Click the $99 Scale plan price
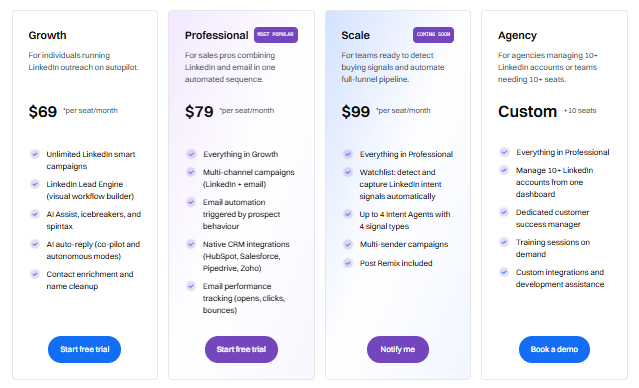 point(355,111)
